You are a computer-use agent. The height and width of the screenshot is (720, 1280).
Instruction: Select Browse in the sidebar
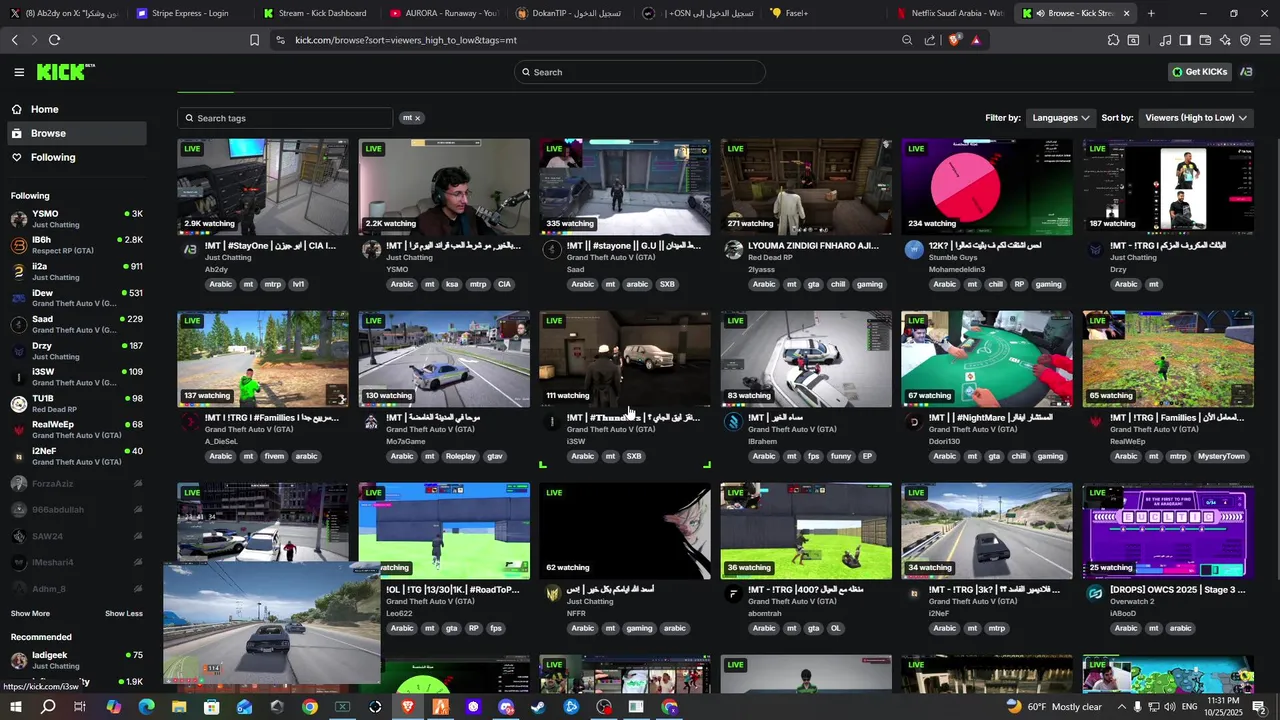point(76,133)
